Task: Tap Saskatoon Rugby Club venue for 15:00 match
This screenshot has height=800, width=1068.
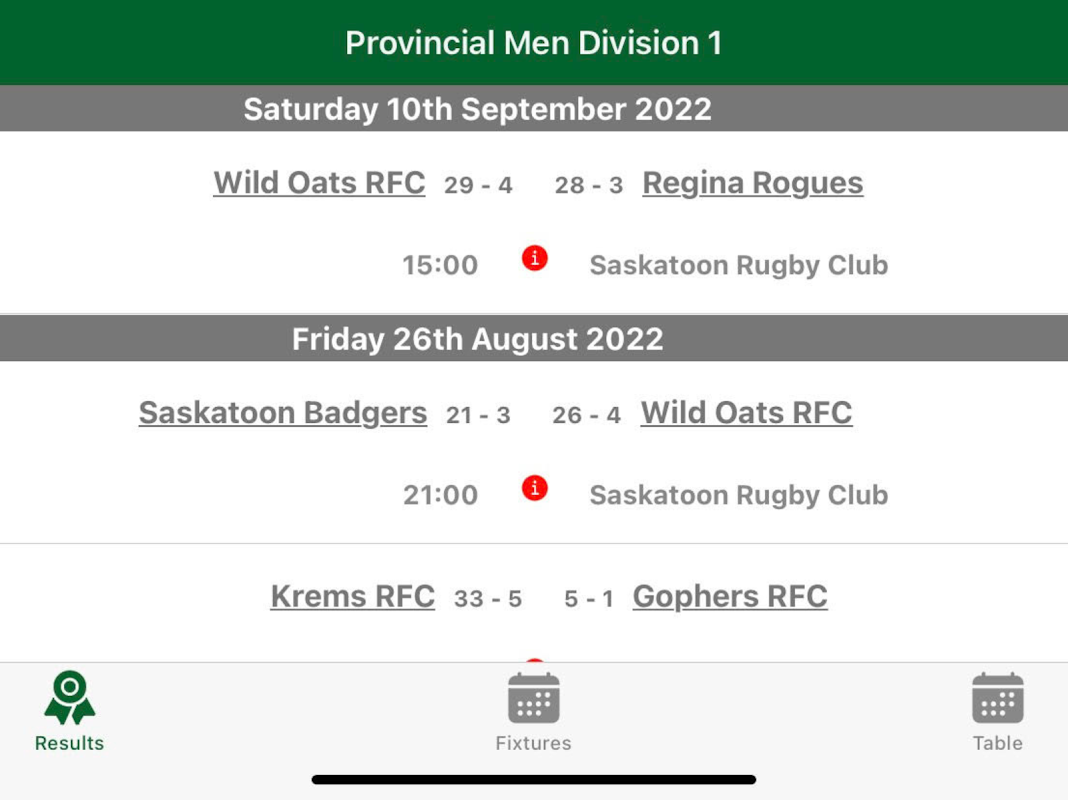Action: [x=738, y=265]
